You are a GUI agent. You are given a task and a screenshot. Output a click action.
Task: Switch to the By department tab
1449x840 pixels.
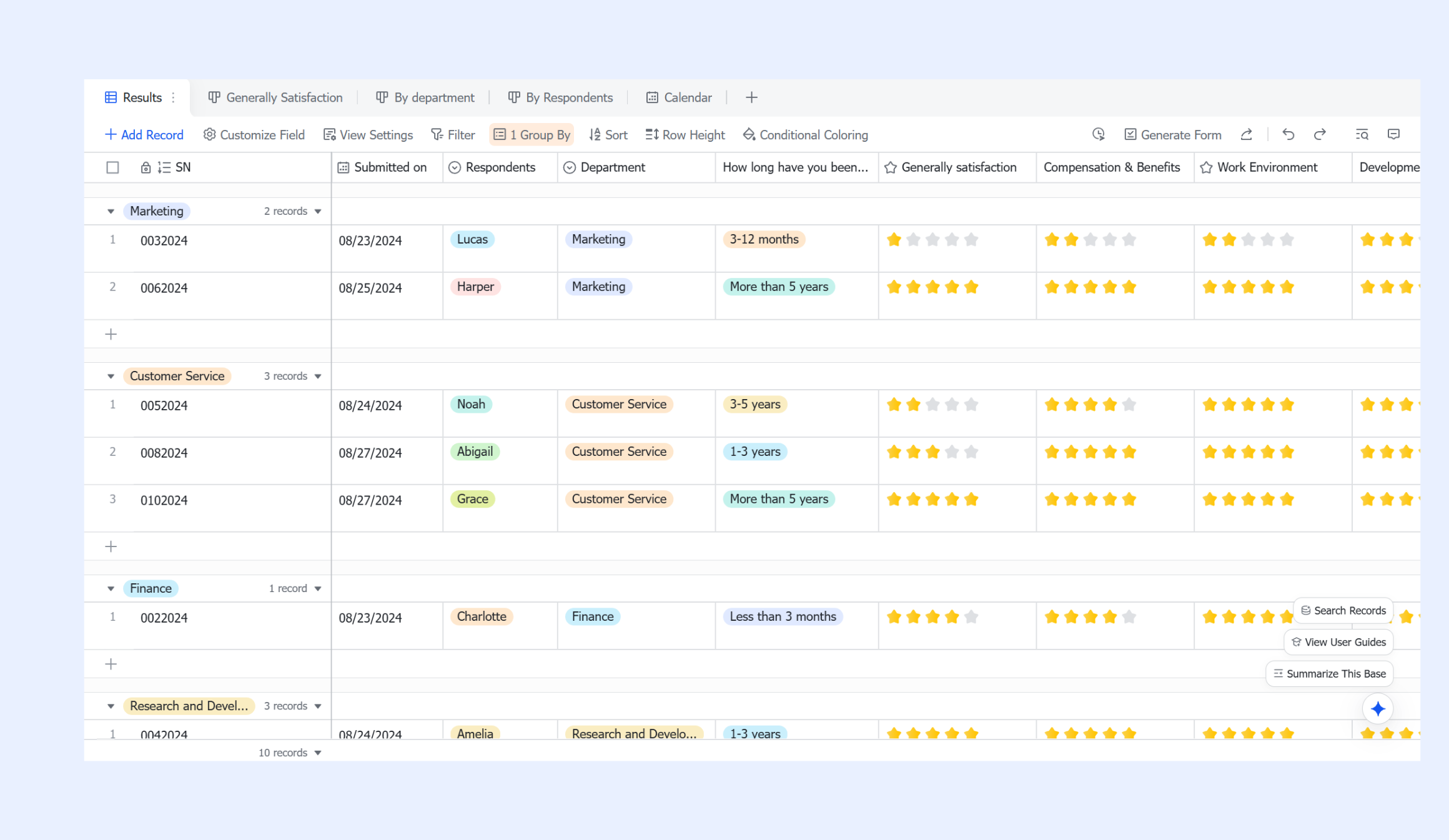pos(425,97)
